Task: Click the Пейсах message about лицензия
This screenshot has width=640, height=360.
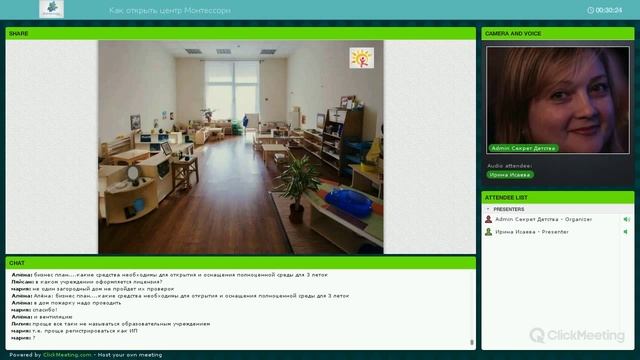Action: coord(87,282)
